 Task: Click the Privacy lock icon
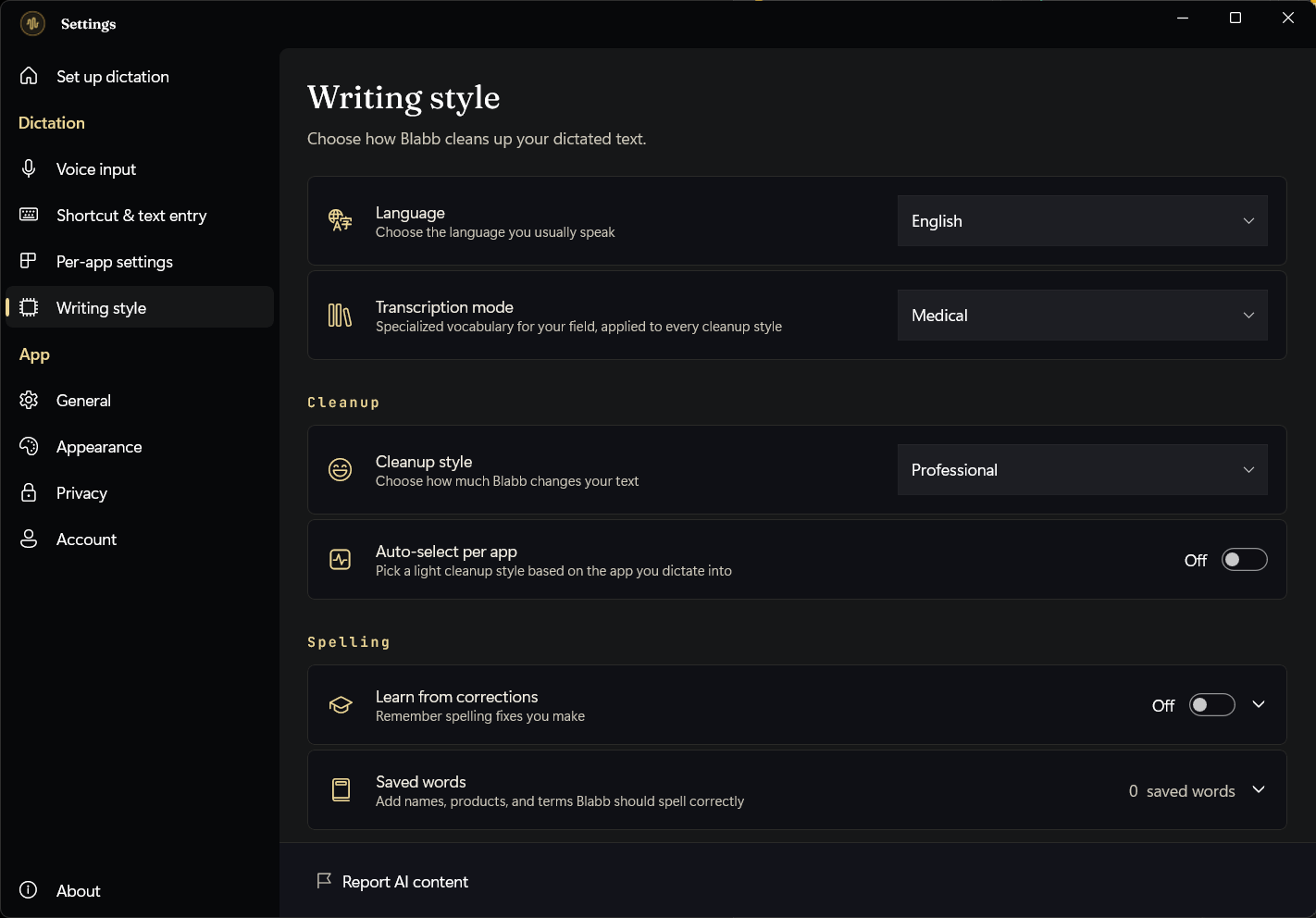[29, 492]
